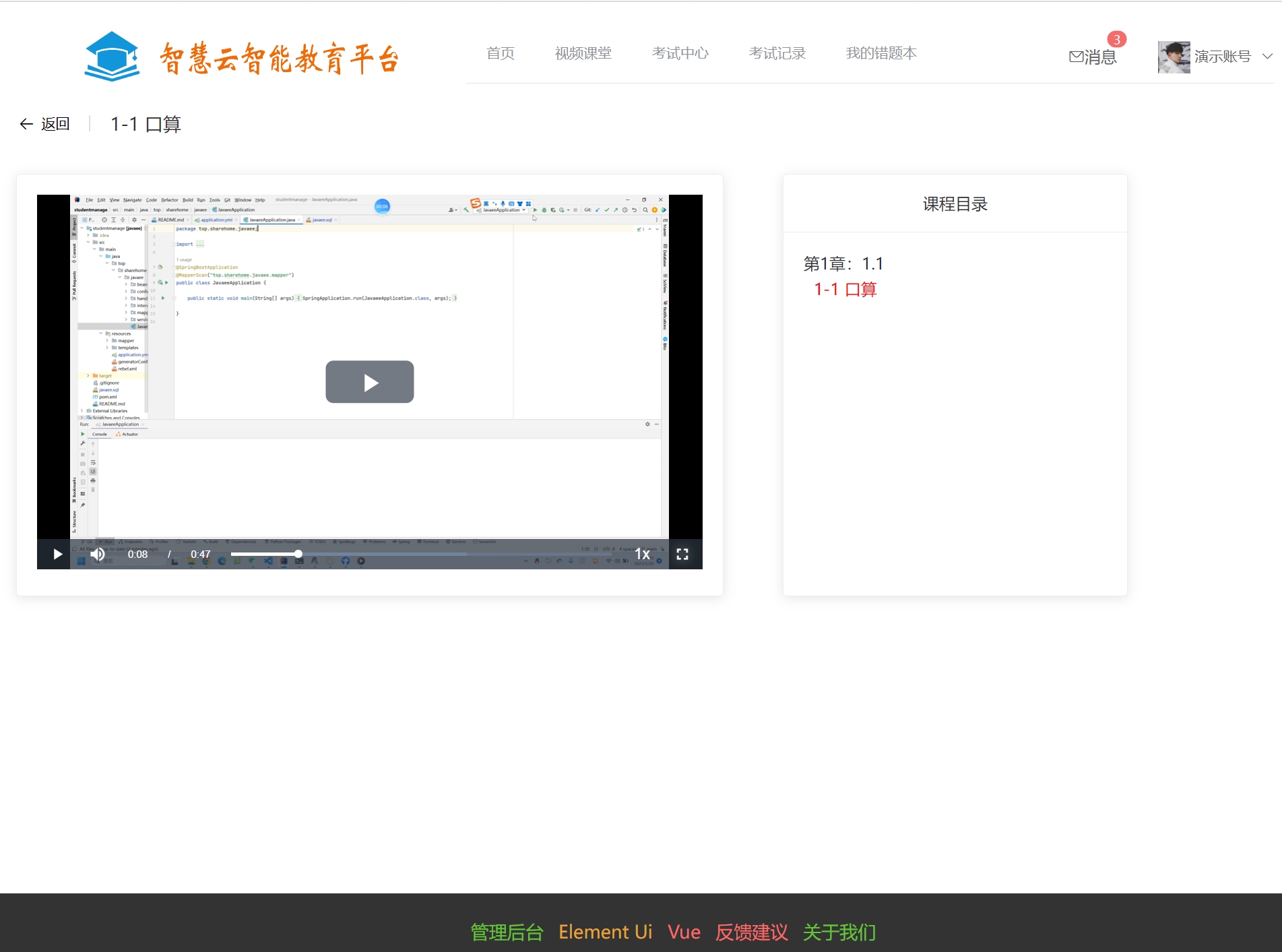
Task: Play video with the large center play button
Action: click(370, 382)
